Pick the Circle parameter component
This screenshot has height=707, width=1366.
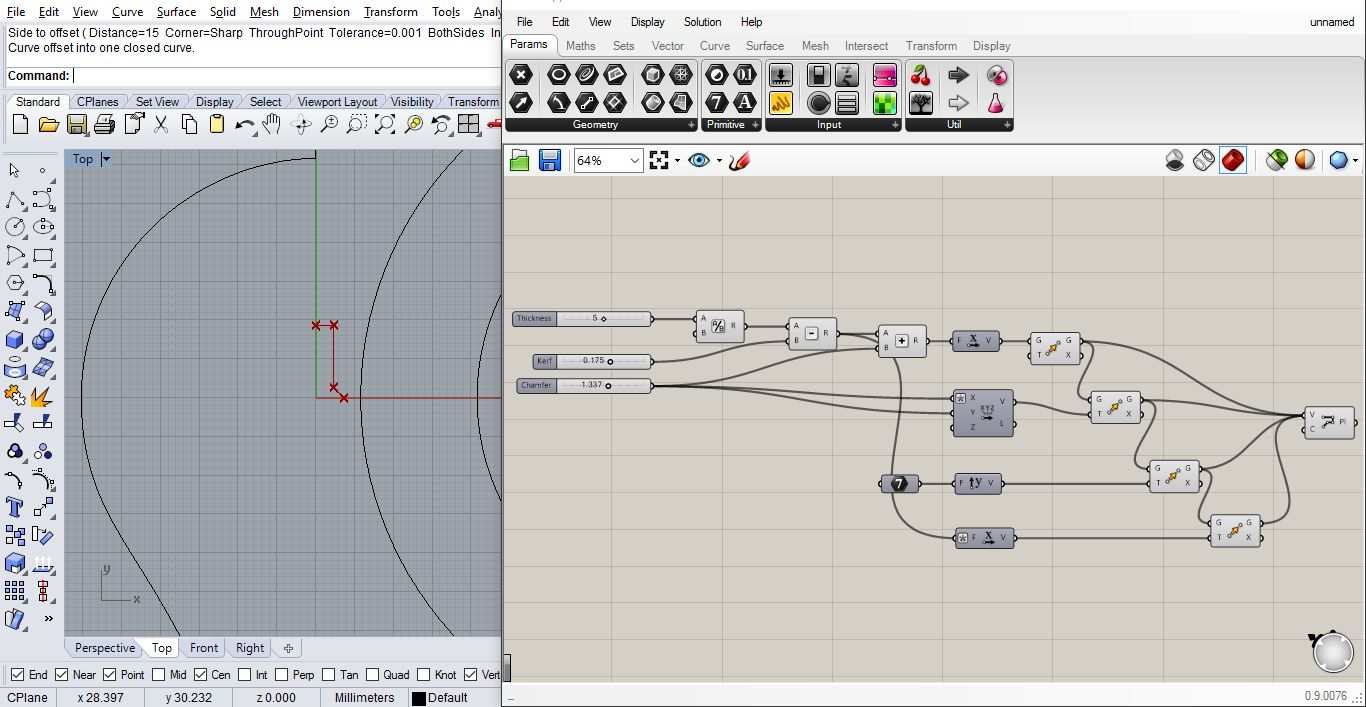559,75
